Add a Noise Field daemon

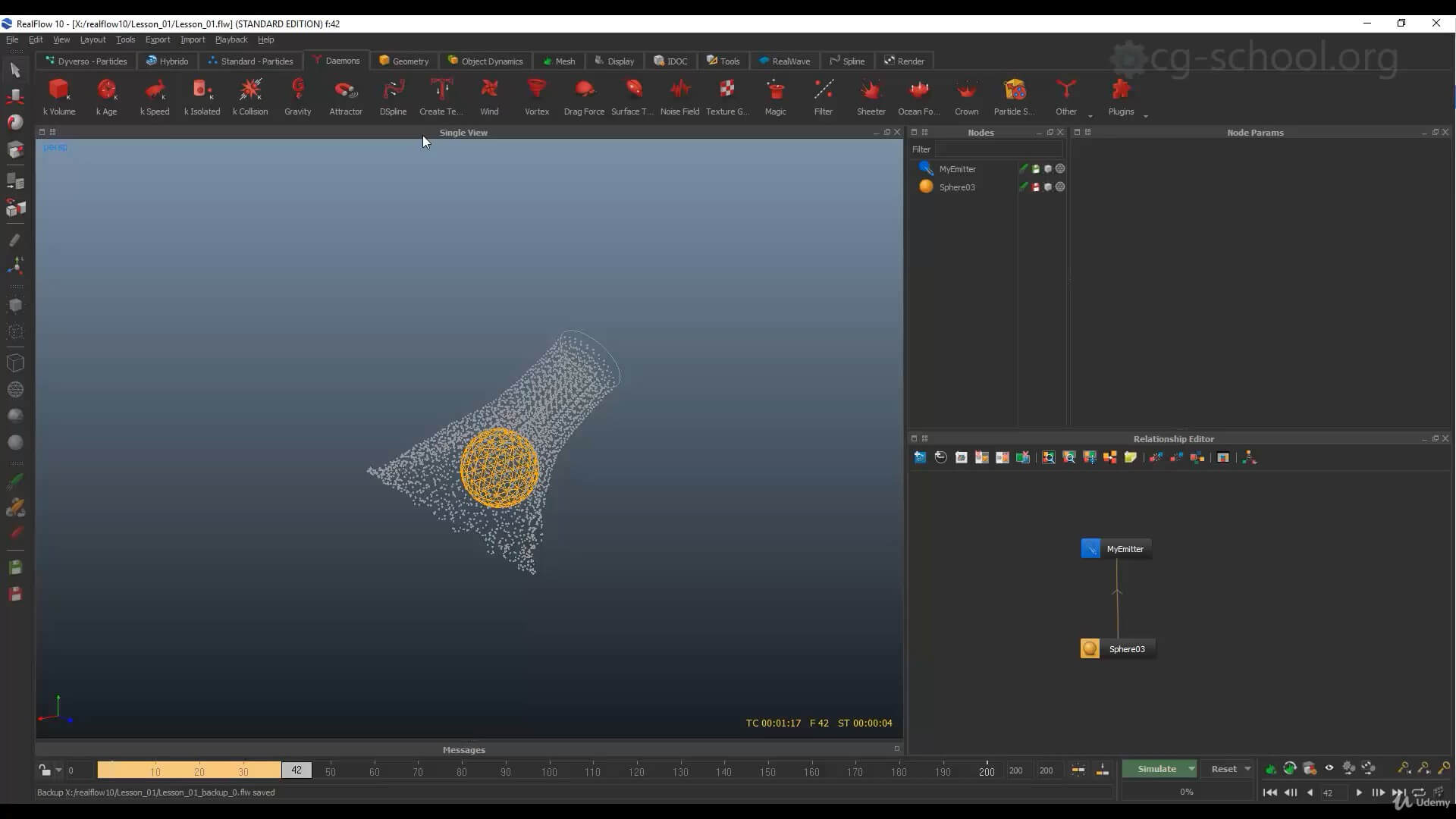(x=680, y=97)
